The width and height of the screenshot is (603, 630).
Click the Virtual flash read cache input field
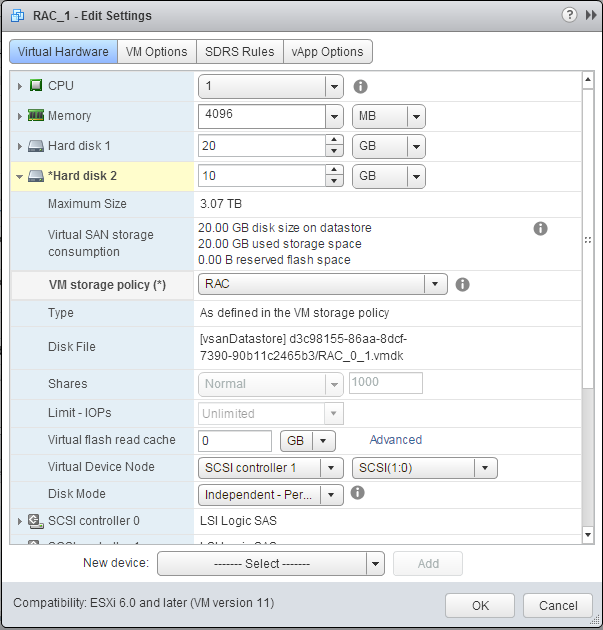point(235,441)
